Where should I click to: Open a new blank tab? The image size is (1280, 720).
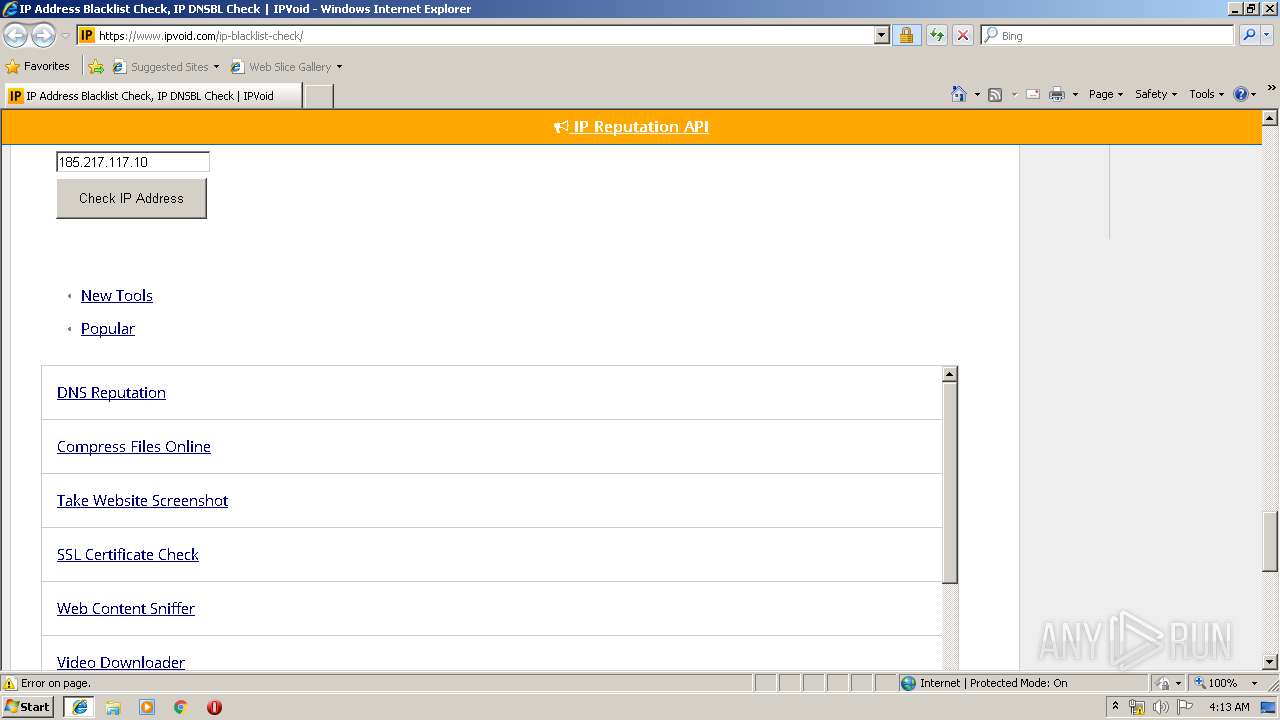pos(318,96)
